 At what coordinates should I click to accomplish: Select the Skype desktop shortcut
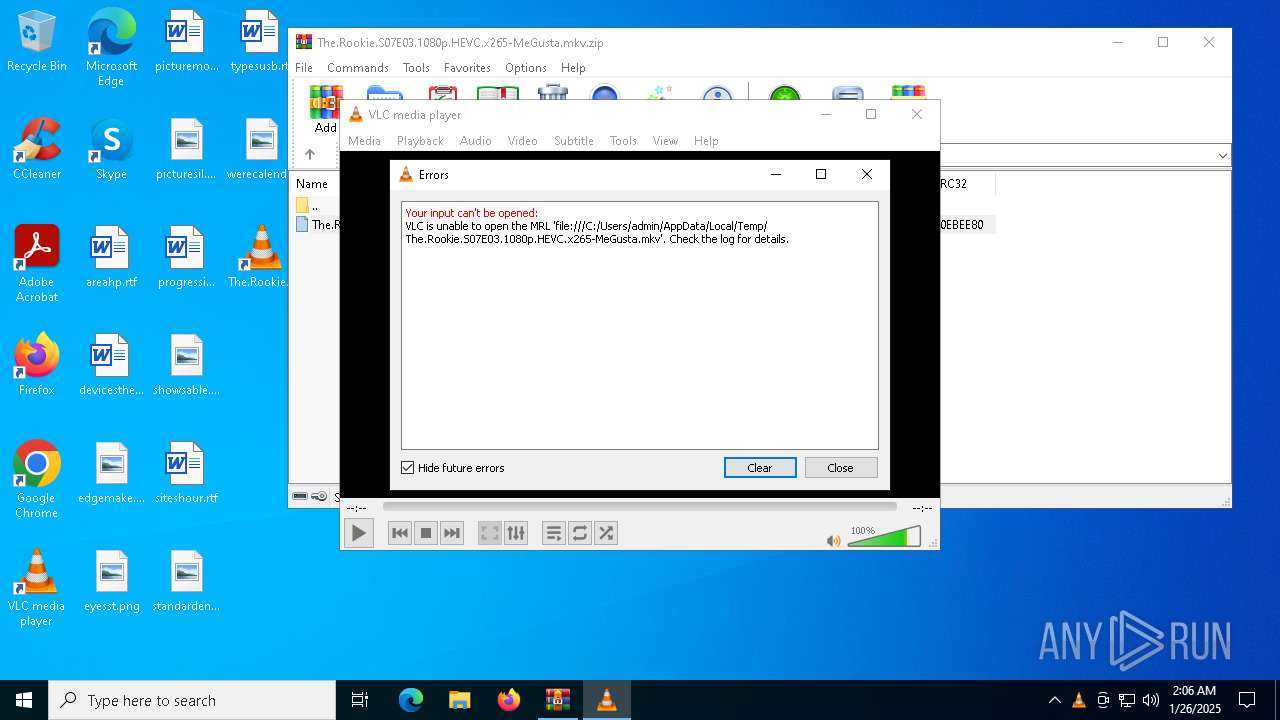pos(111,149)
